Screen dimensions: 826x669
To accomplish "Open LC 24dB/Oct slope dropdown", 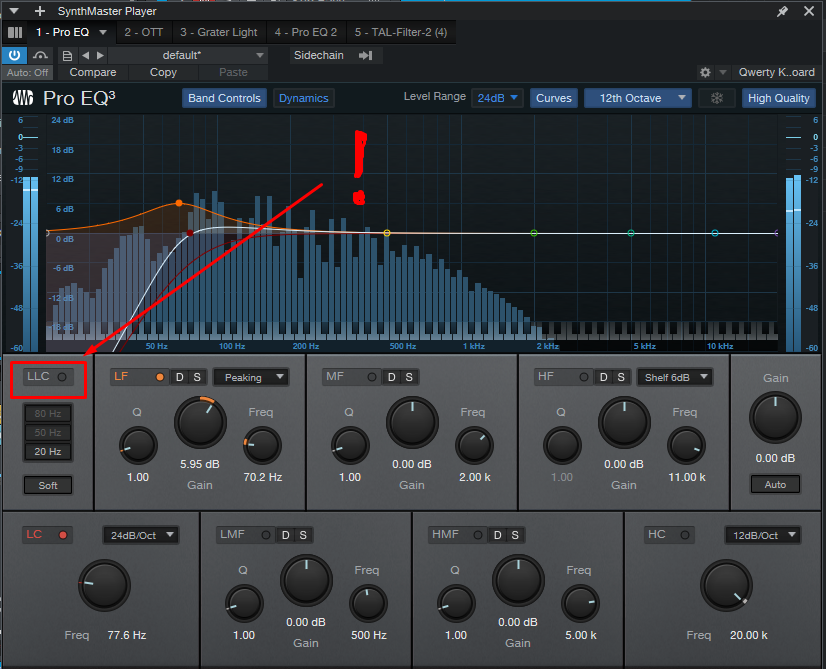I will 141,535.
